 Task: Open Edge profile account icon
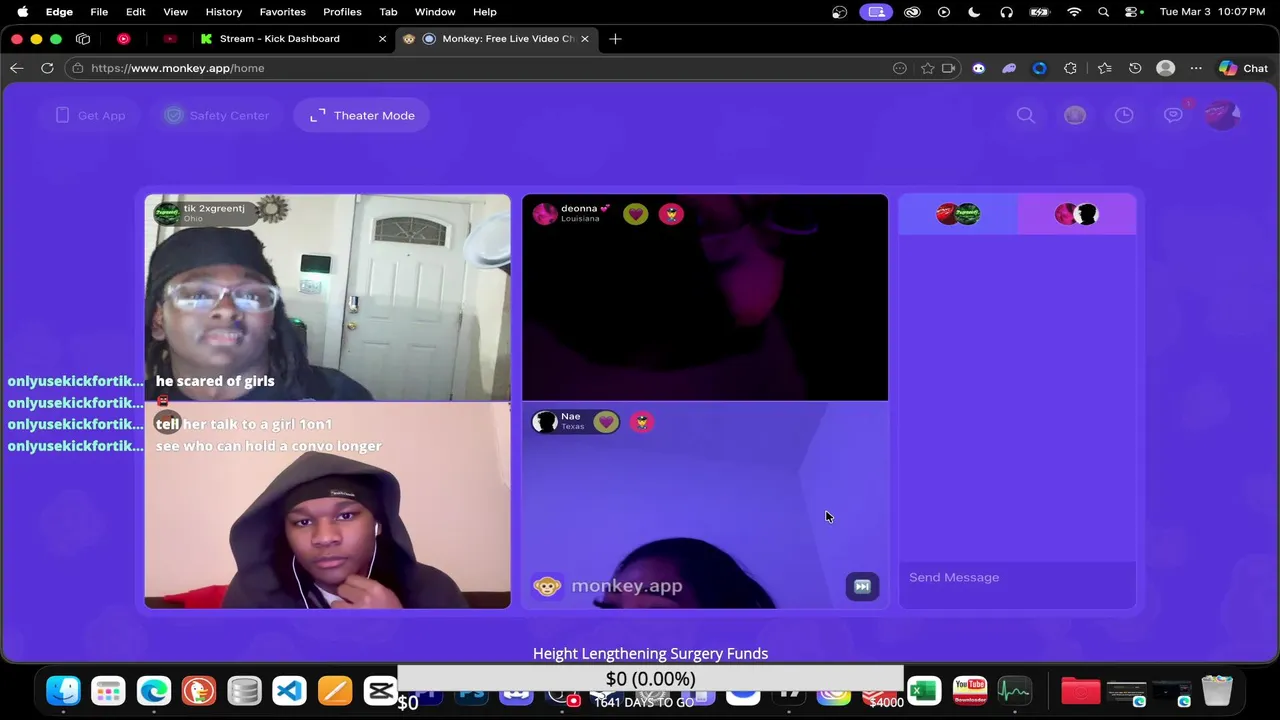coord(1165,68)
